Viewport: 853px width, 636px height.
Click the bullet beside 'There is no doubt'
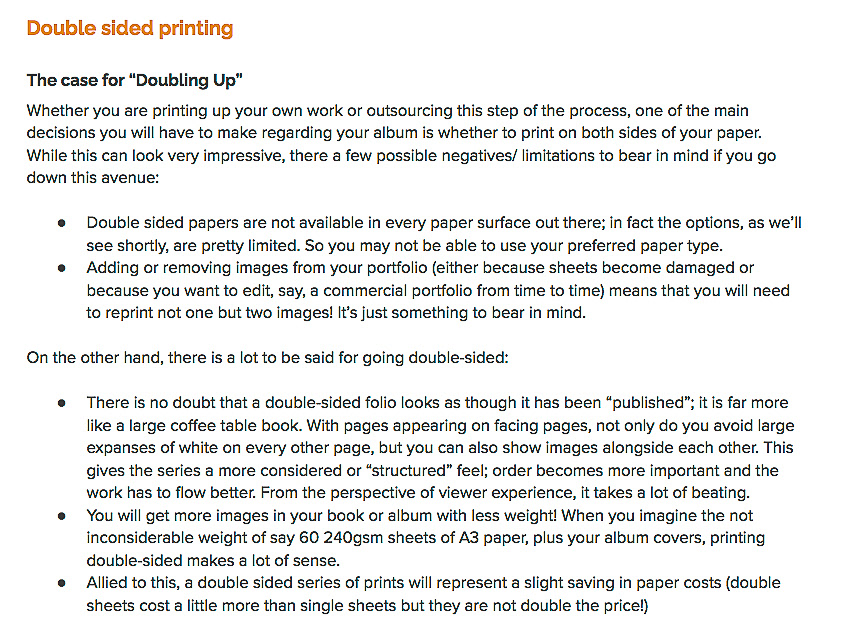click(61, 403)
